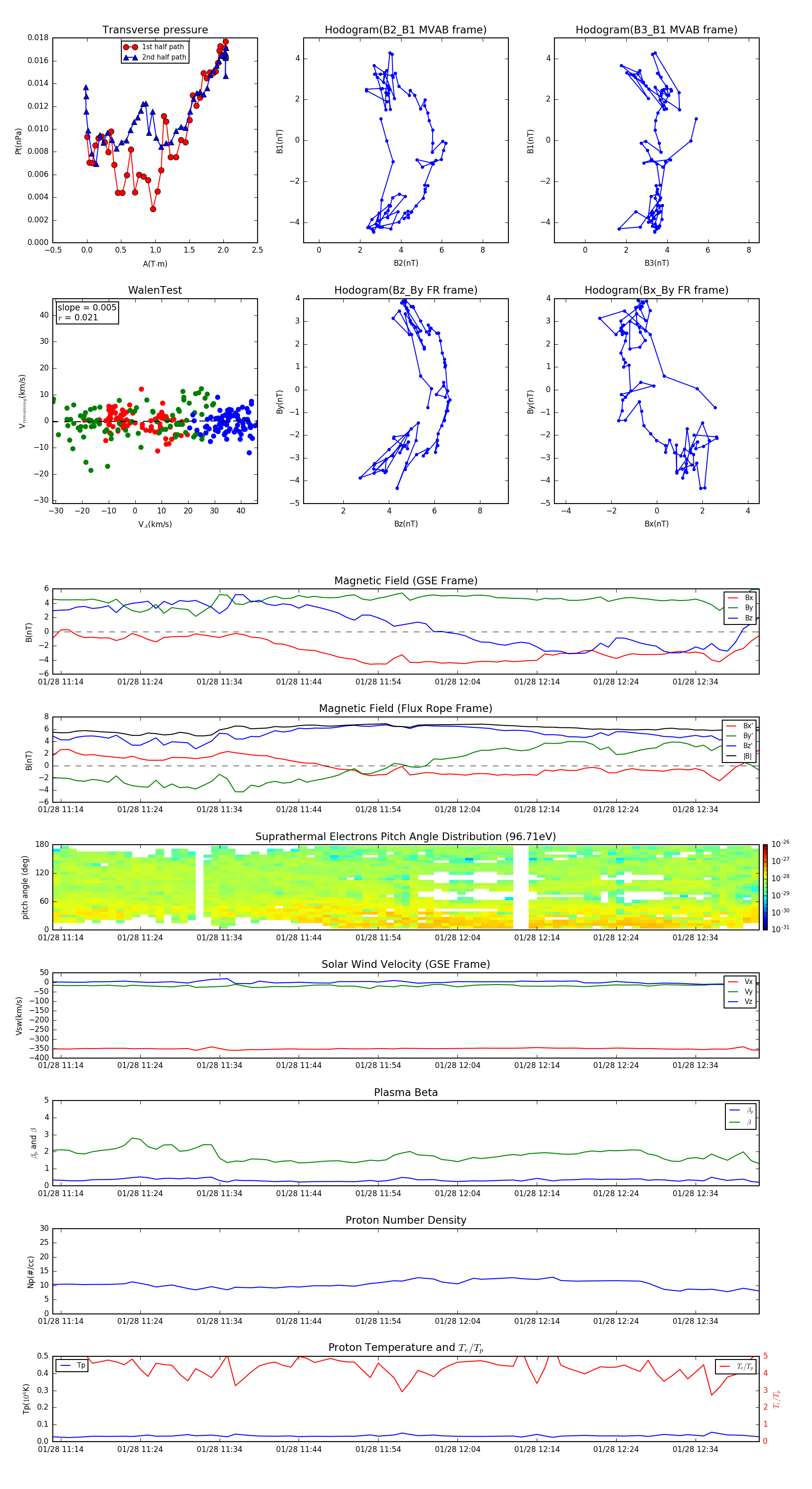Click the "A(T·m)" x-axis label
This screenshot has height=1489, width=812.
click(x=155, y=264)
